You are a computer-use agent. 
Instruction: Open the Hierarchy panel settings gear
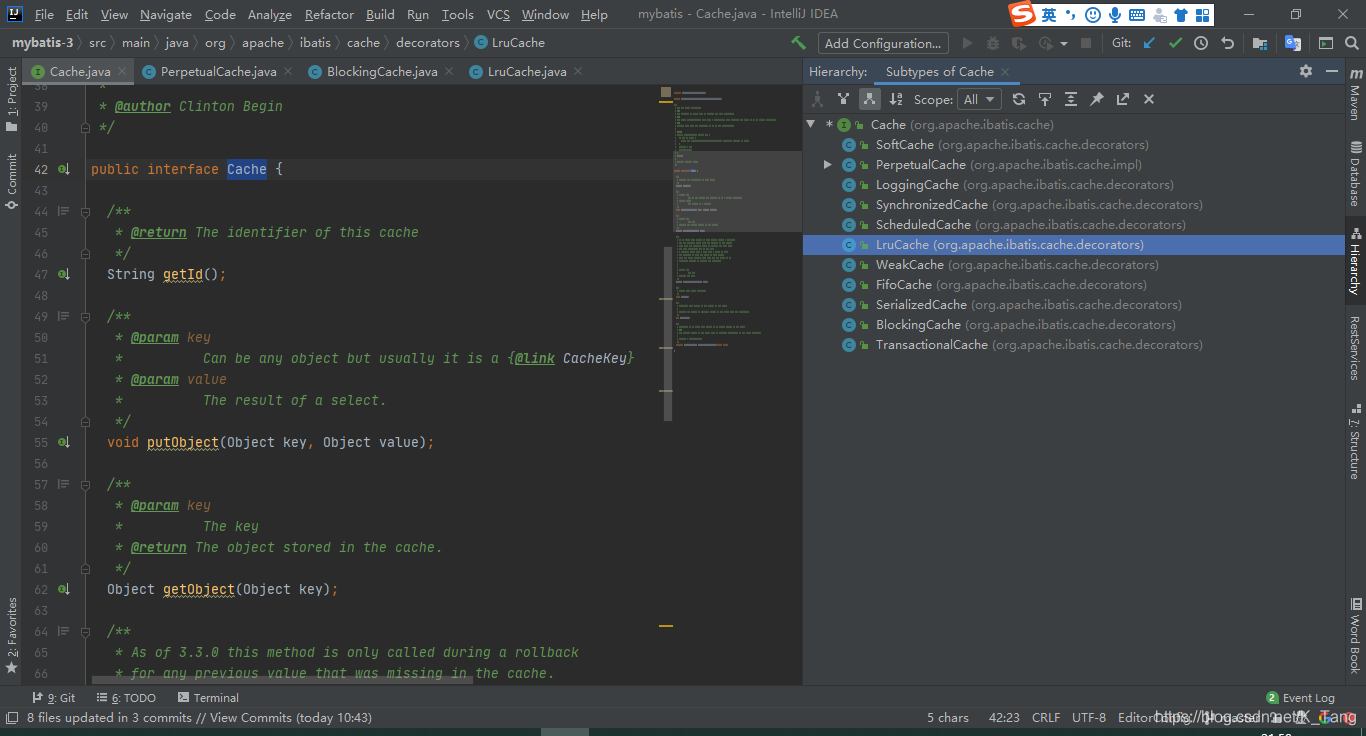[x=1306, y=71]
